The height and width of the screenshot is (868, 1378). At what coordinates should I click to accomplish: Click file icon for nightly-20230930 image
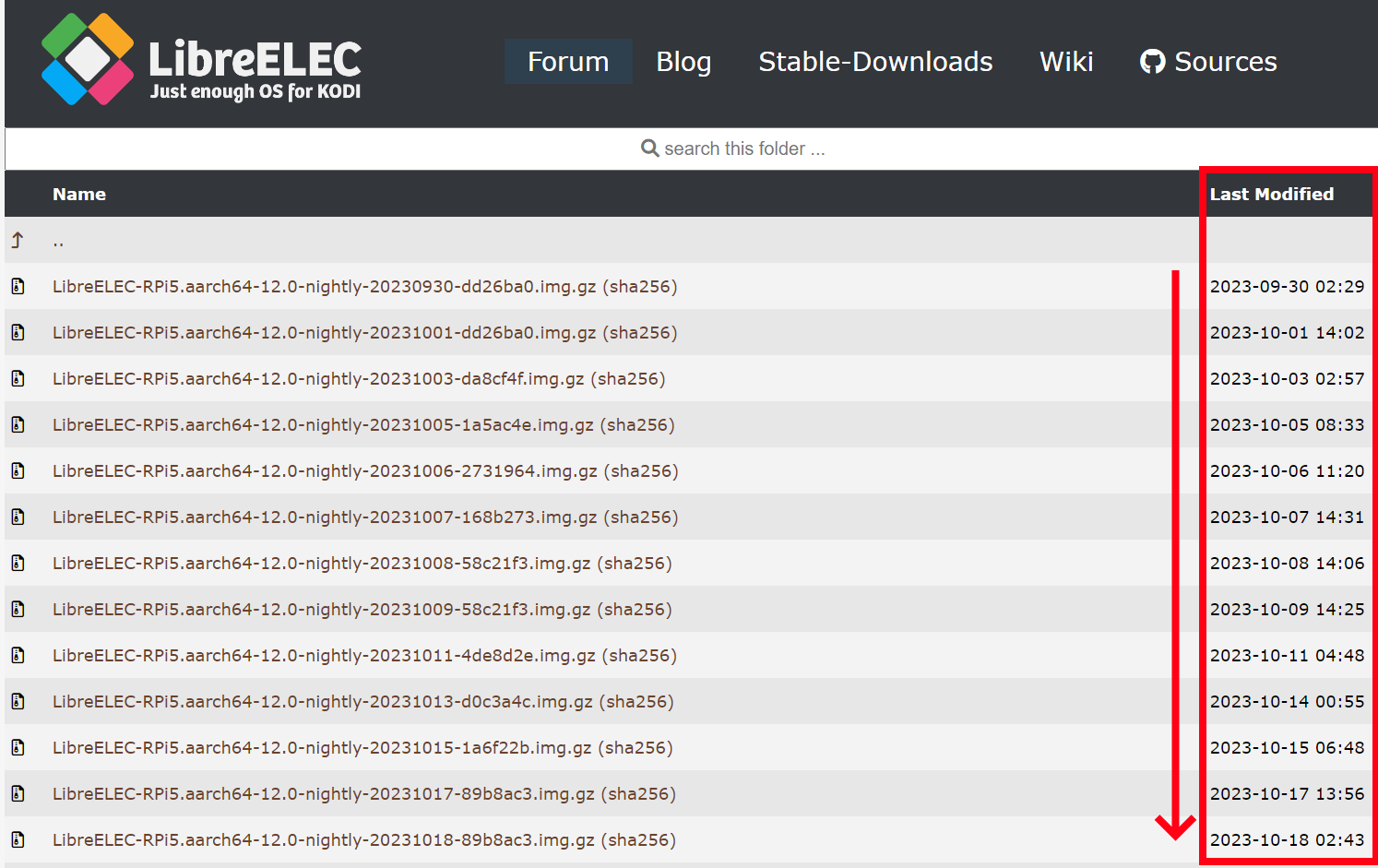18,287
